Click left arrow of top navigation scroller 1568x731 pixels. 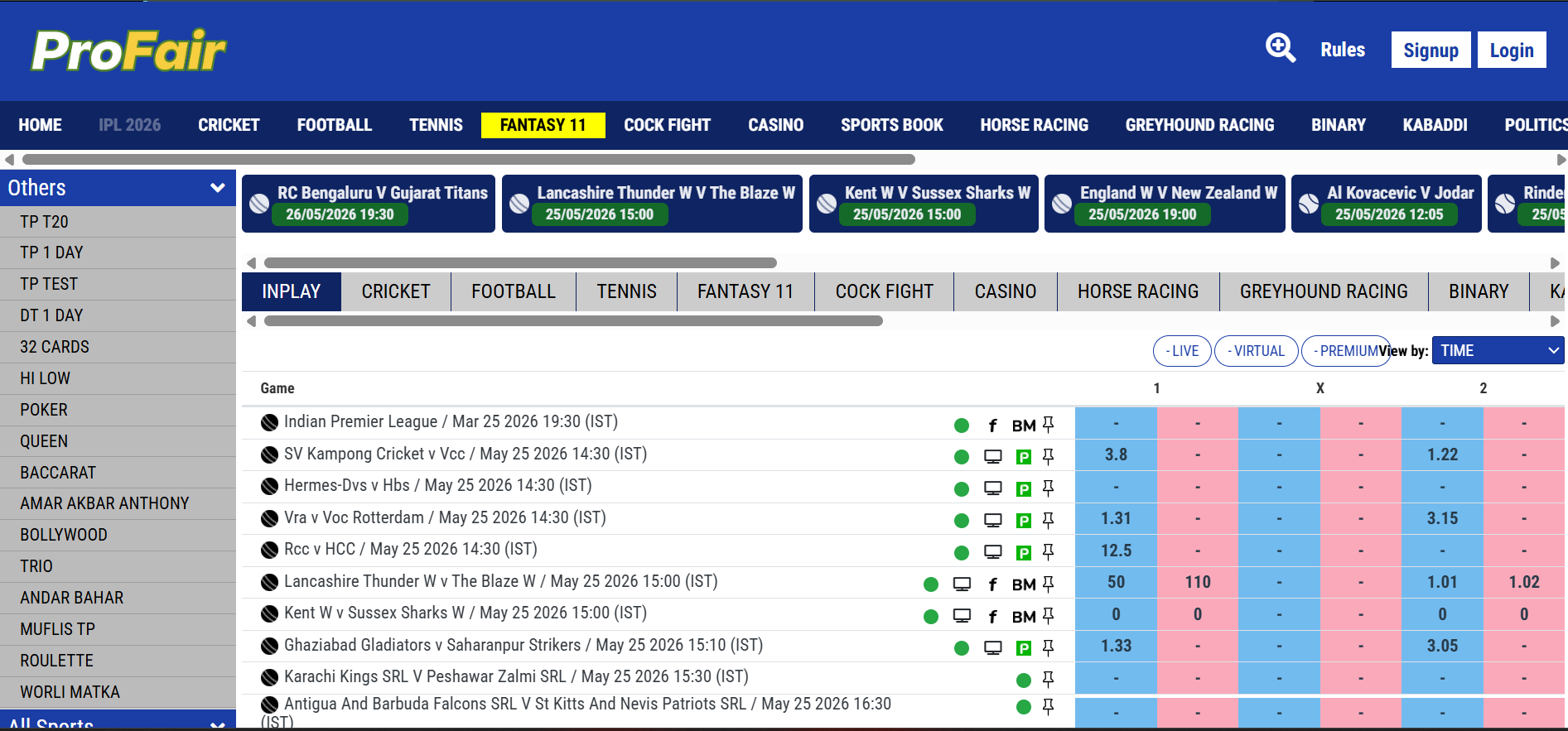pyautogui.click(x=9, y=160)
